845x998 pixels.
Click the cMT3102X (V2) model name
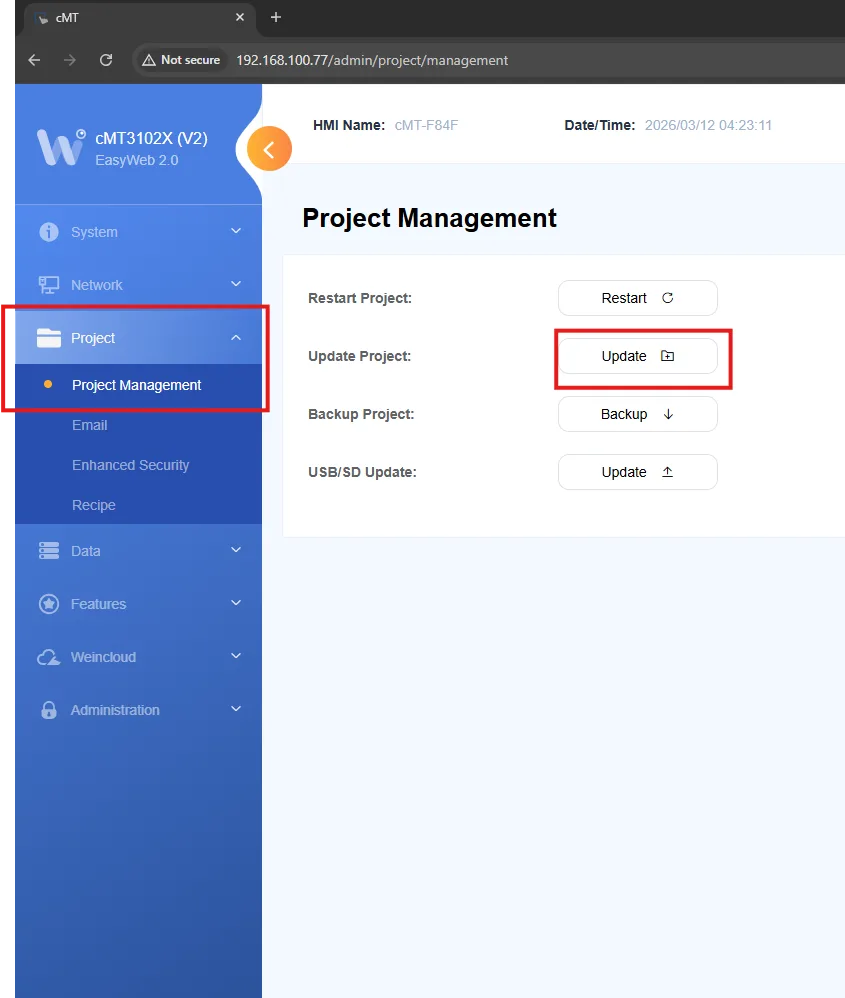pyautogui.click(x=151, y=139)
